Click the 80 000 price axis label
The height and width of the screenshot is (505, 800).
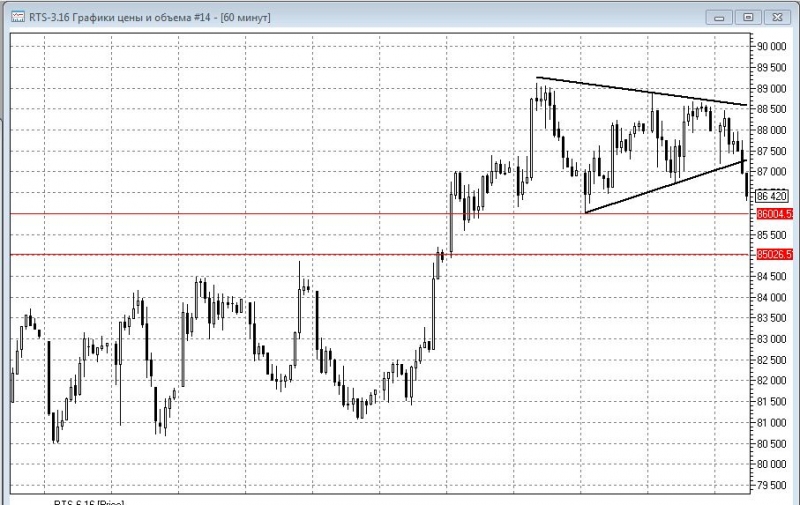point(771,464)
